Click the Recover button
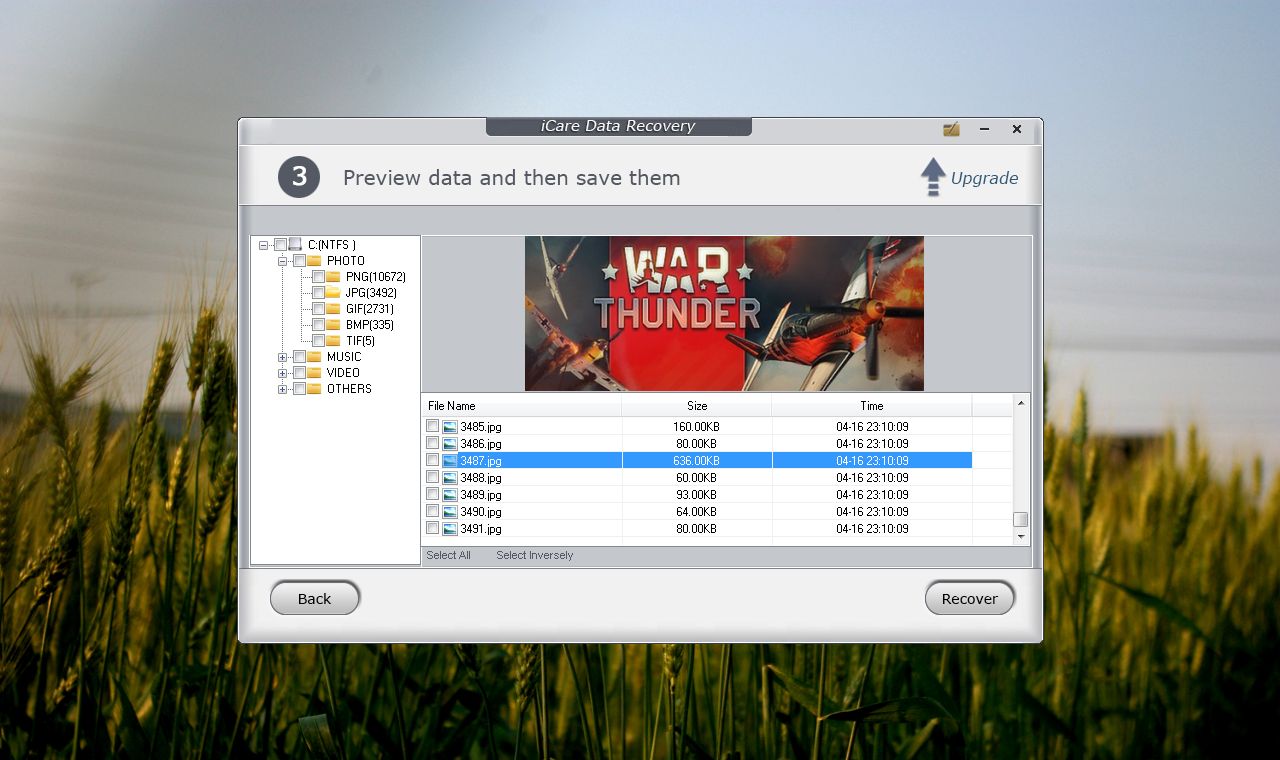 click(x=969, y=598)
